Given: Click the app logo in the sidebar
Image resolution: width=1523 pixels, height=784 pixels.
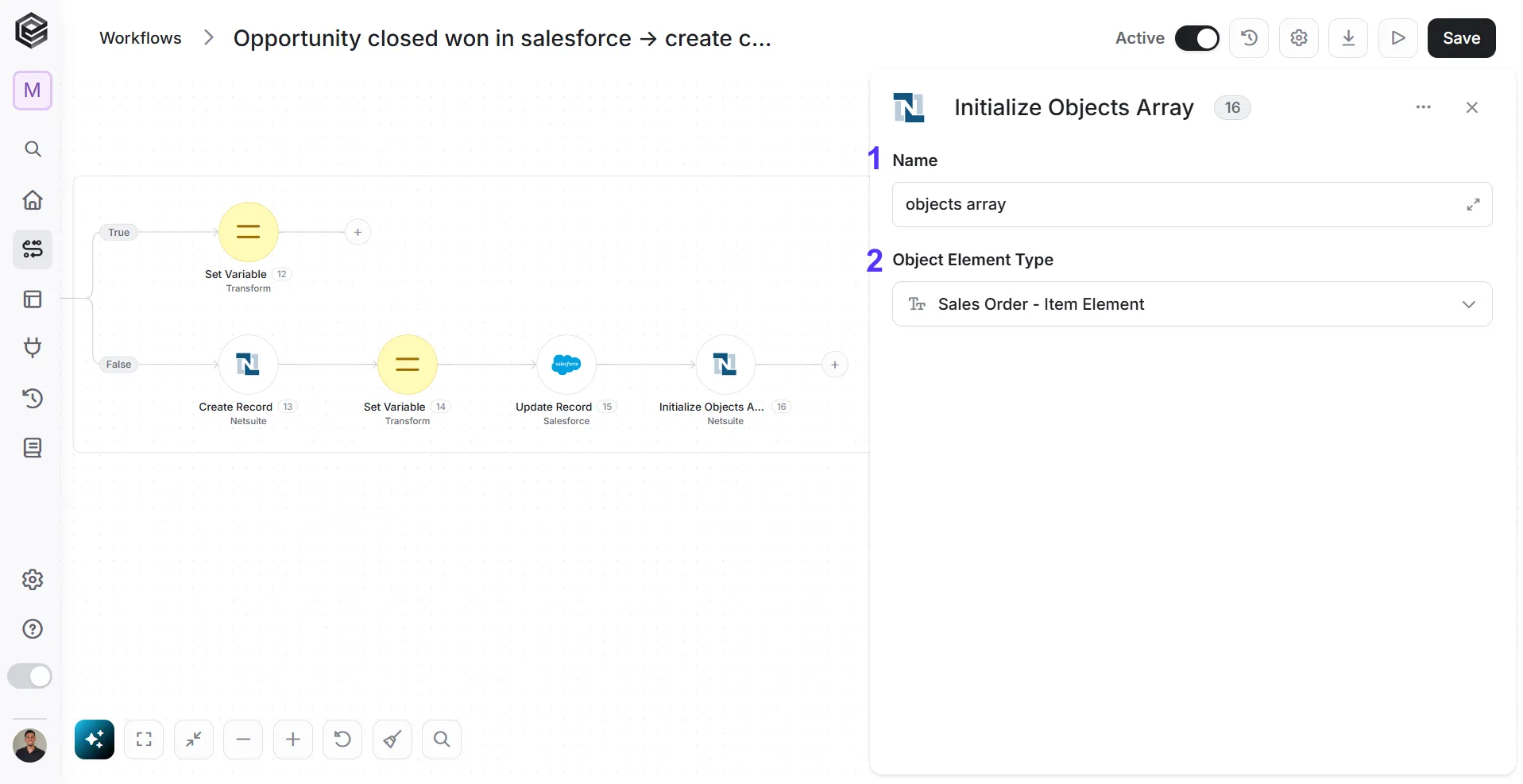Looking at the screenshot, I should point(32,32).
